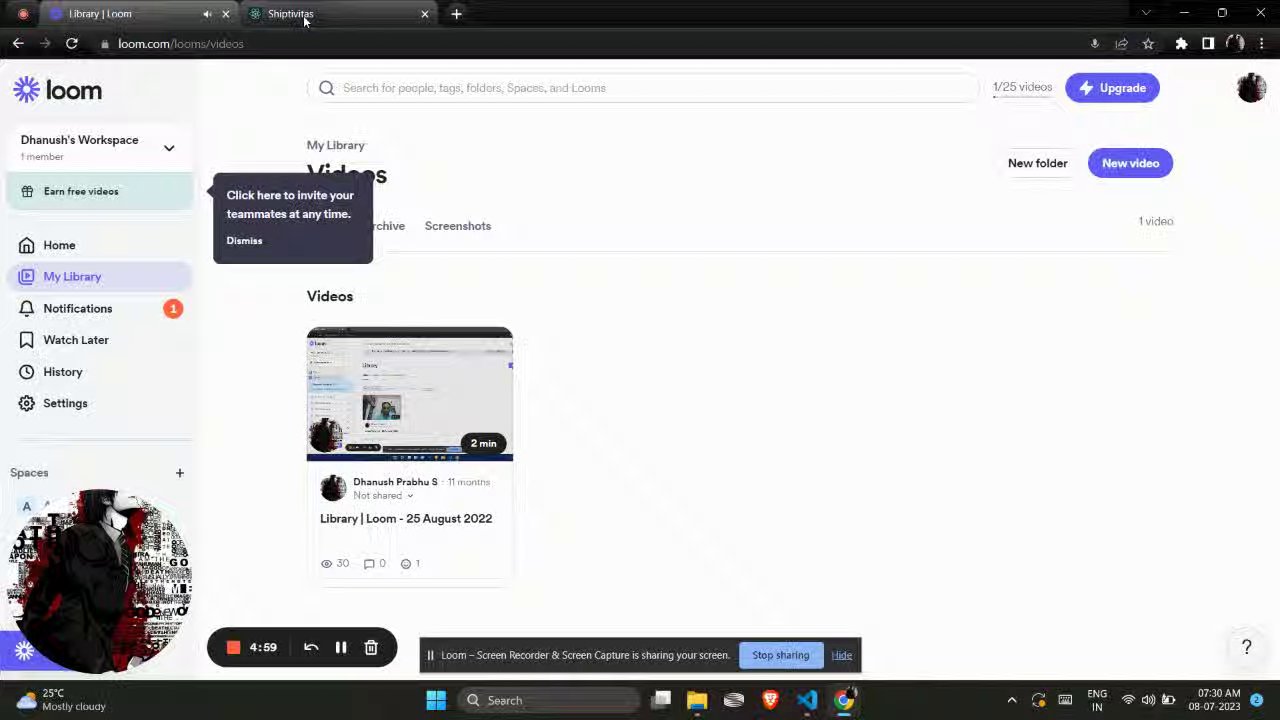Add a new Space with plus icon

(x=180, y=473)
